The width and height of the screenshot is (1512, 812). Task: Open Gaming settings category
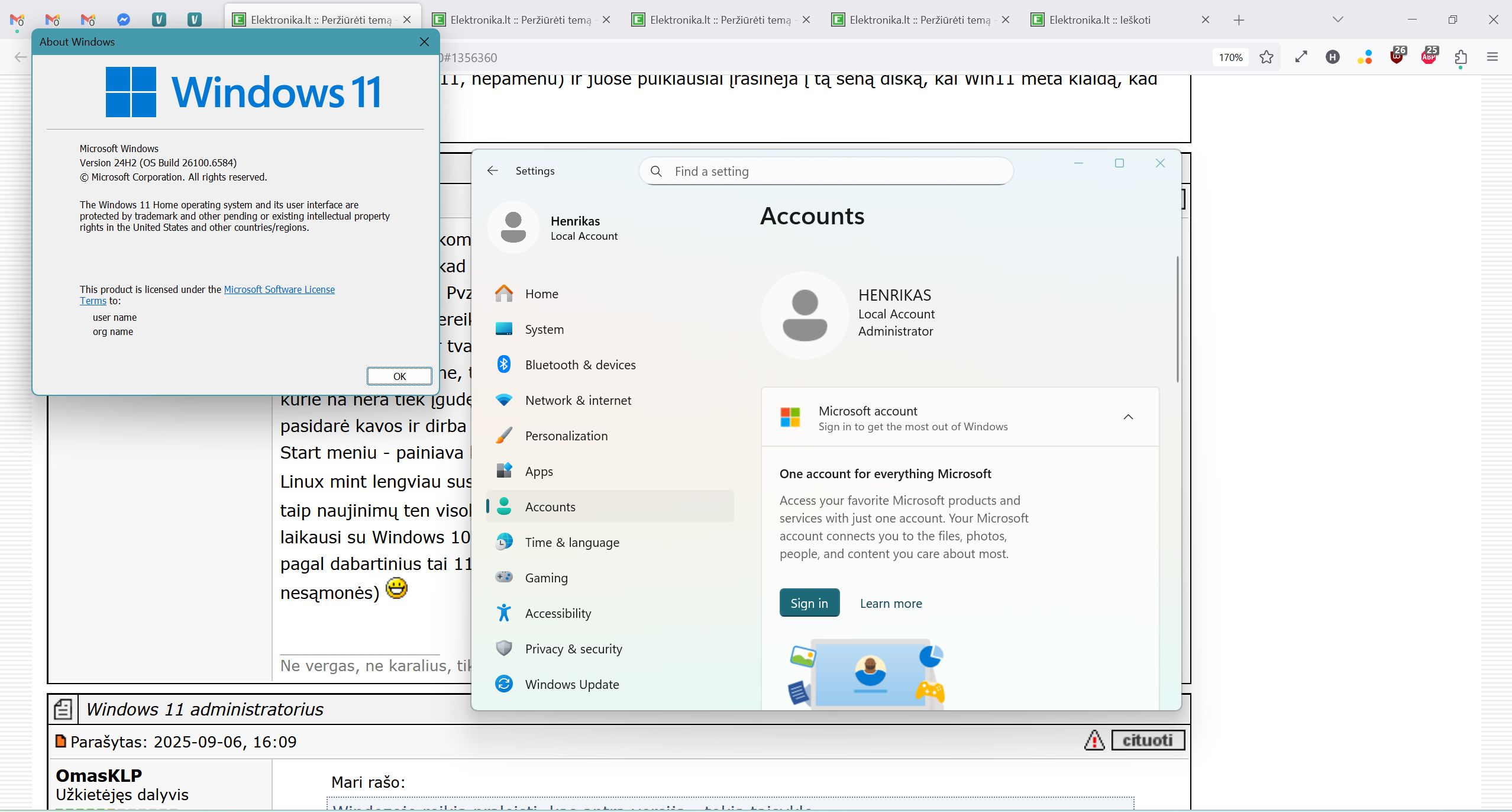(610, 578)
